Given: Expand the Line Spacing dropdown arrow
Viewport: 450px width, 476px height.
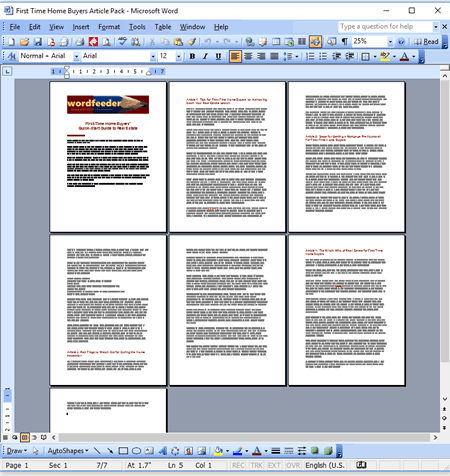Looking at the screenshot, I should click(x=297, y=56).
